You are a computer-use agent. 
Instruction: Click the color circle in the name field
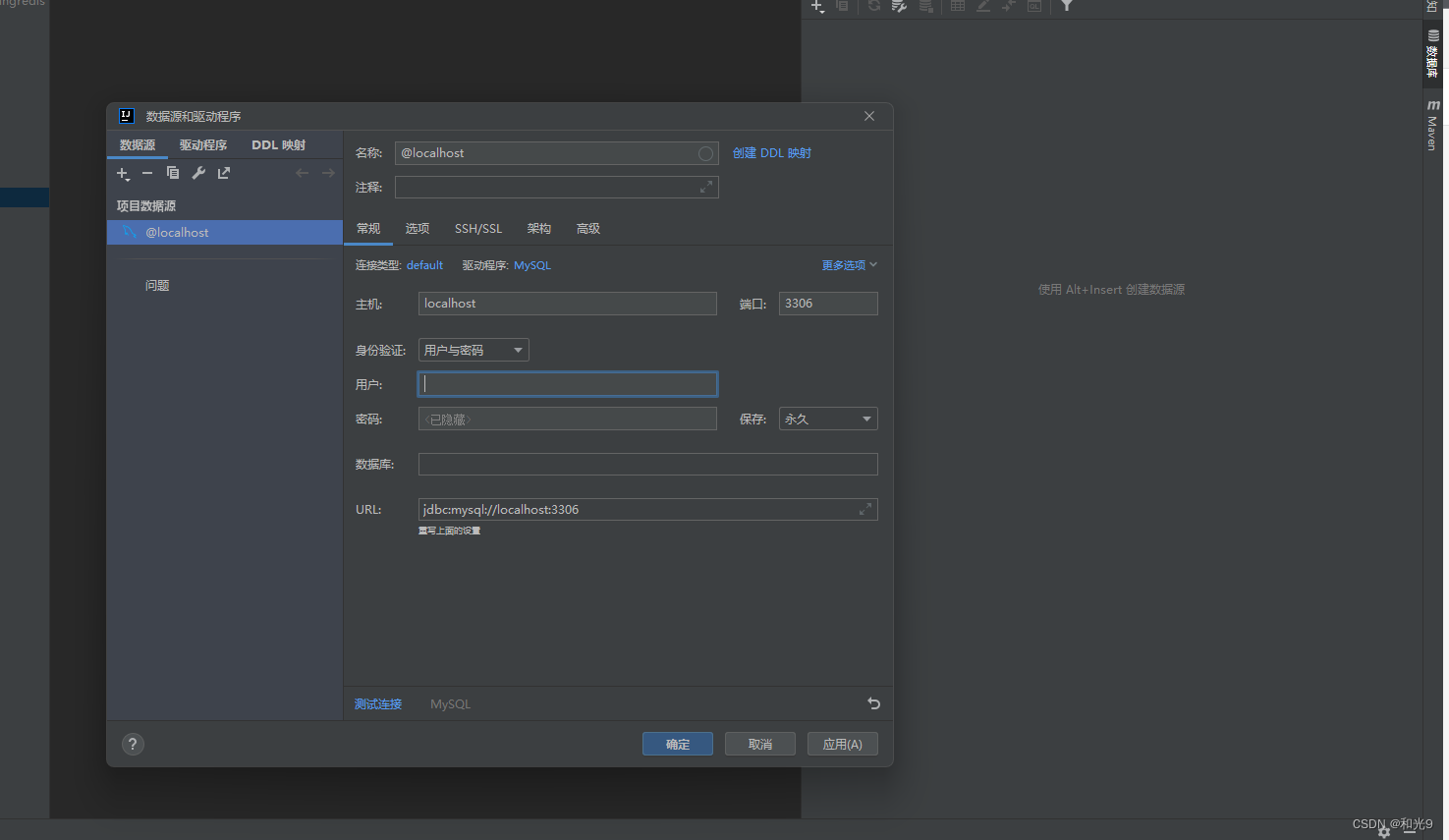tap(705, 153)
